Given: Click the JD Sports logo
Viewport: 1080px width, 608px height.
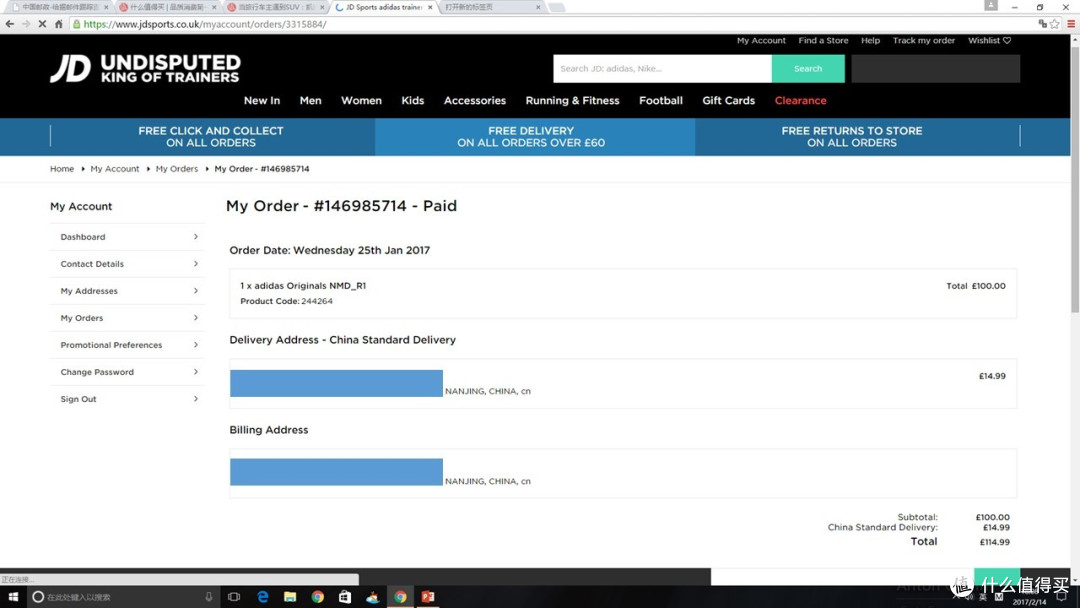Looking at the screenshot, I should pos(145,69).
